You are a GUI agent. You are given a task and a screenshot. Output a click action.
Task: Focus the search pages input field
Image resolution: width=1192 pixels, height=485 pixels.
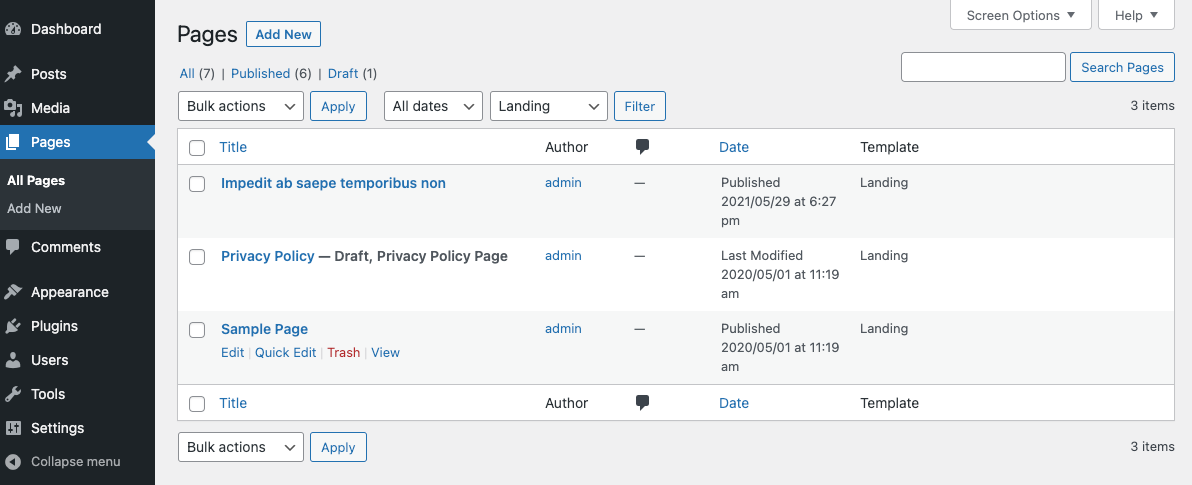tap(983, 67)
